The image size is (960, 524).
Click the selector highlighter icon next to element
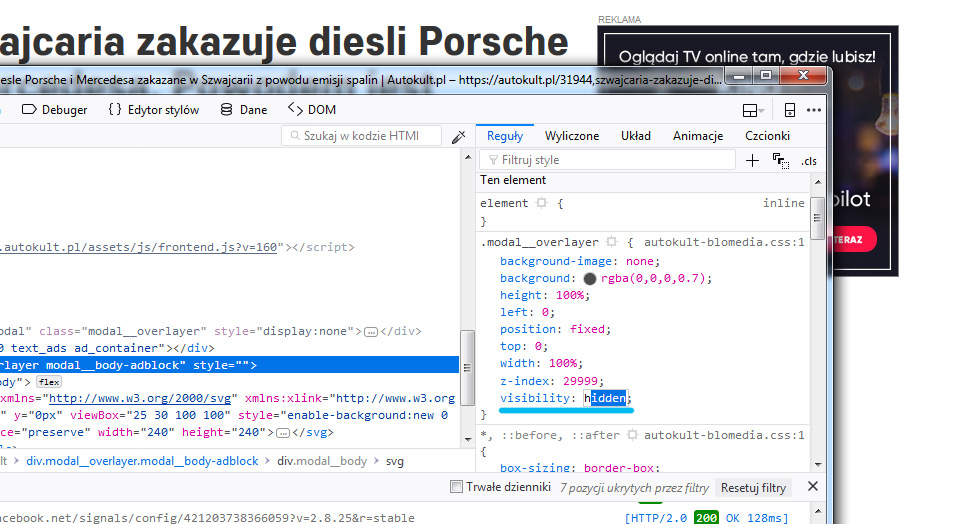(x=541, y=203)
